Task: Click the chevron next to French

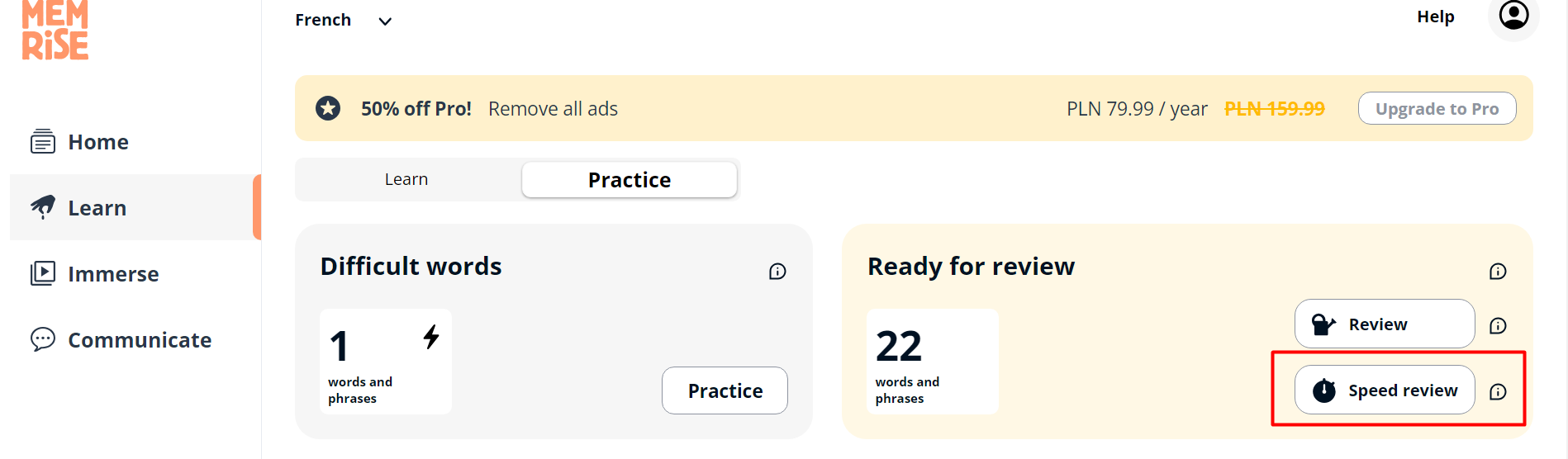Action: click(385, 21)
